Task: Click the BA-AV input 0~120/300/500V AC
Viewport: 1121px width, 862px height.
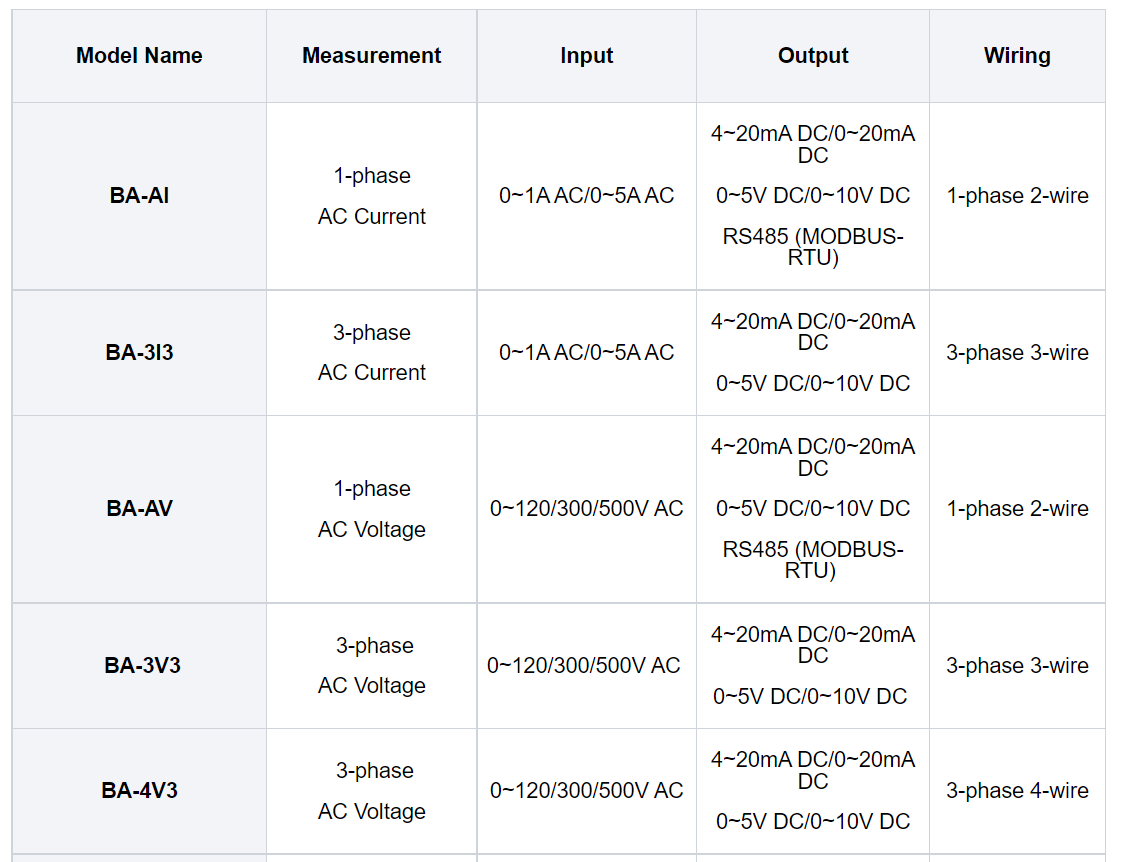Action: pyautogui.click(x=586, y=509)
